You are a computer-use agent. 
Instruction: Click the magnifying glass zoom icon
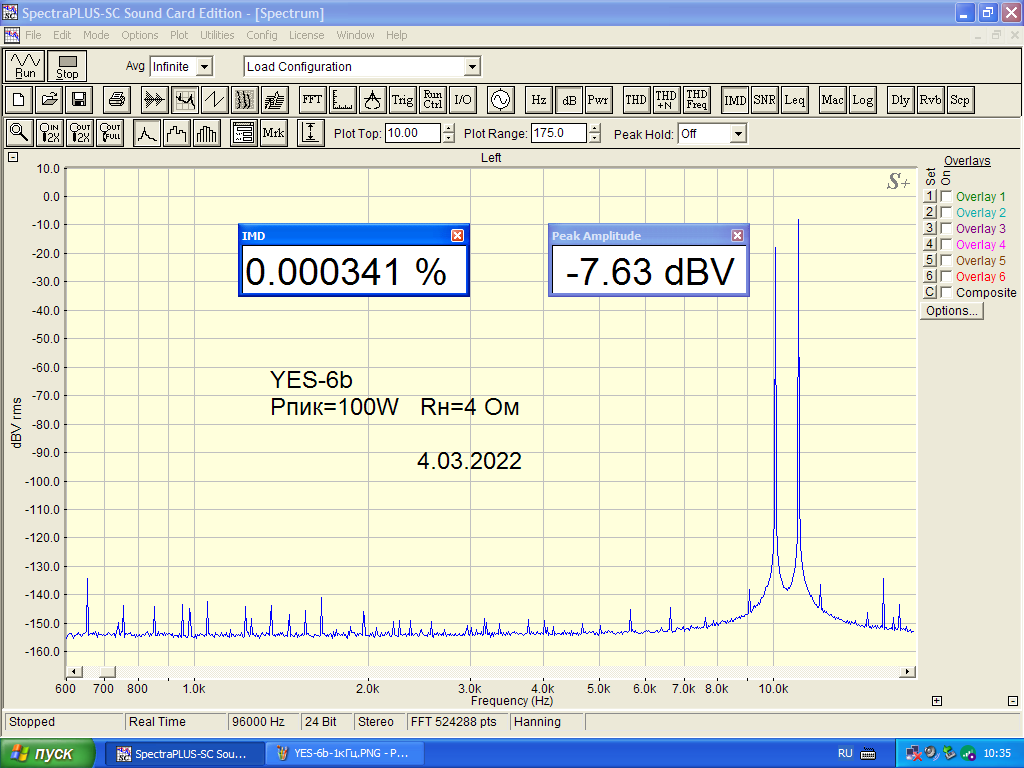[x=19, y=133]
